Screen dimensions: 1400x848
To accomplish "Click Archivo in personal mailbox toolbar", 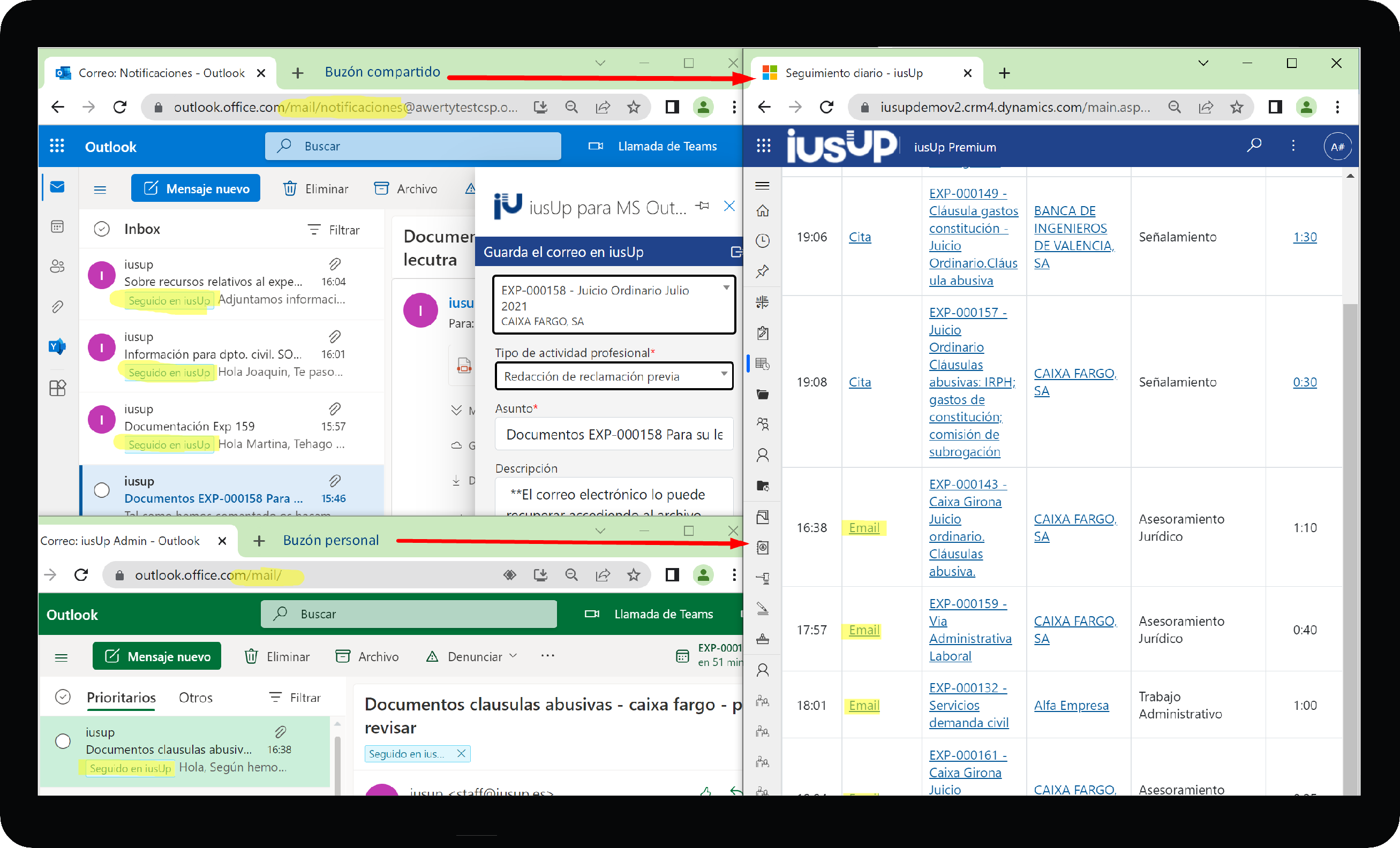I will [367, 656].
